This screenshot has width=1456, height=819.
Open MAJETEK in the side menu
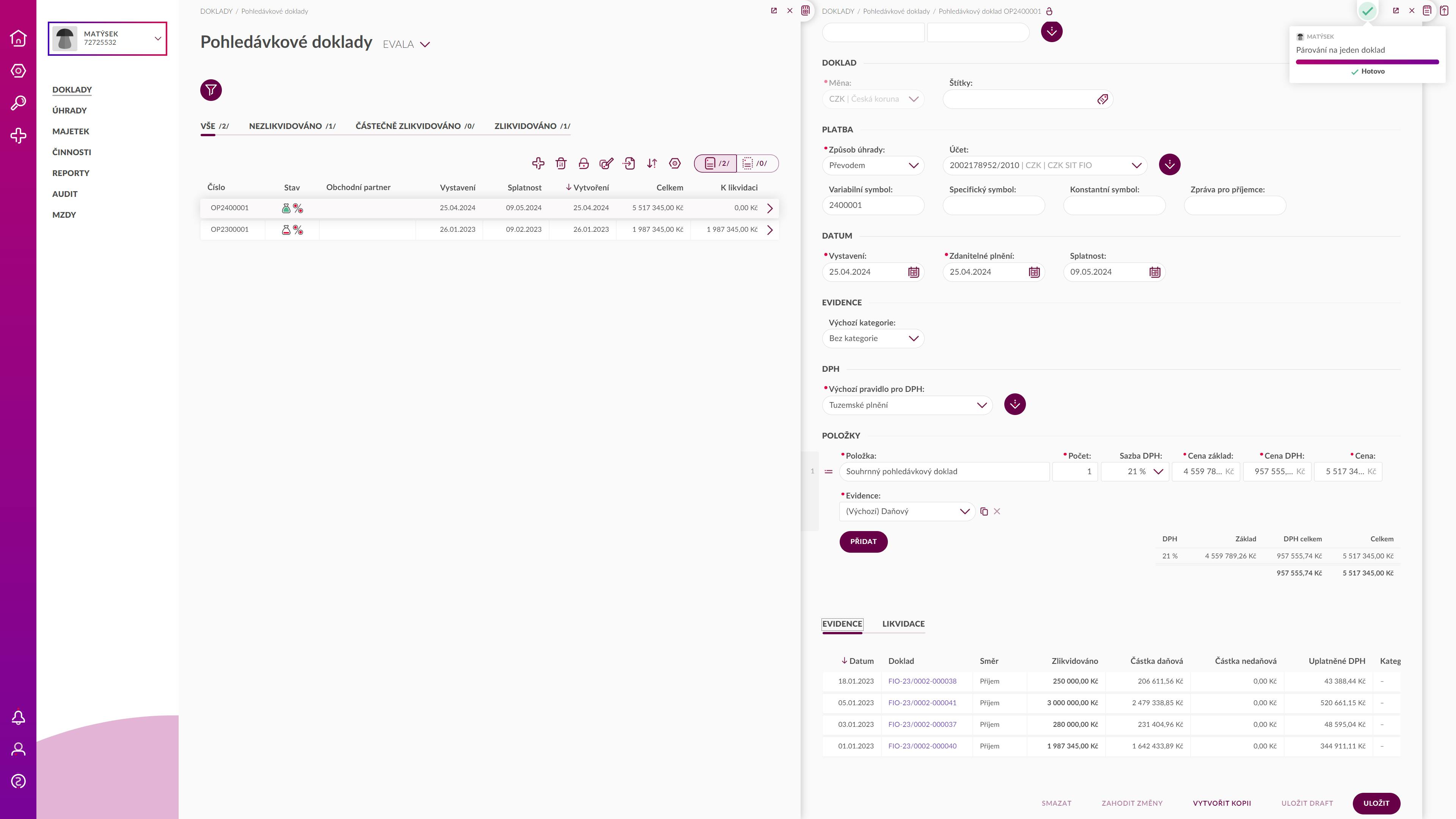(71, 131)
